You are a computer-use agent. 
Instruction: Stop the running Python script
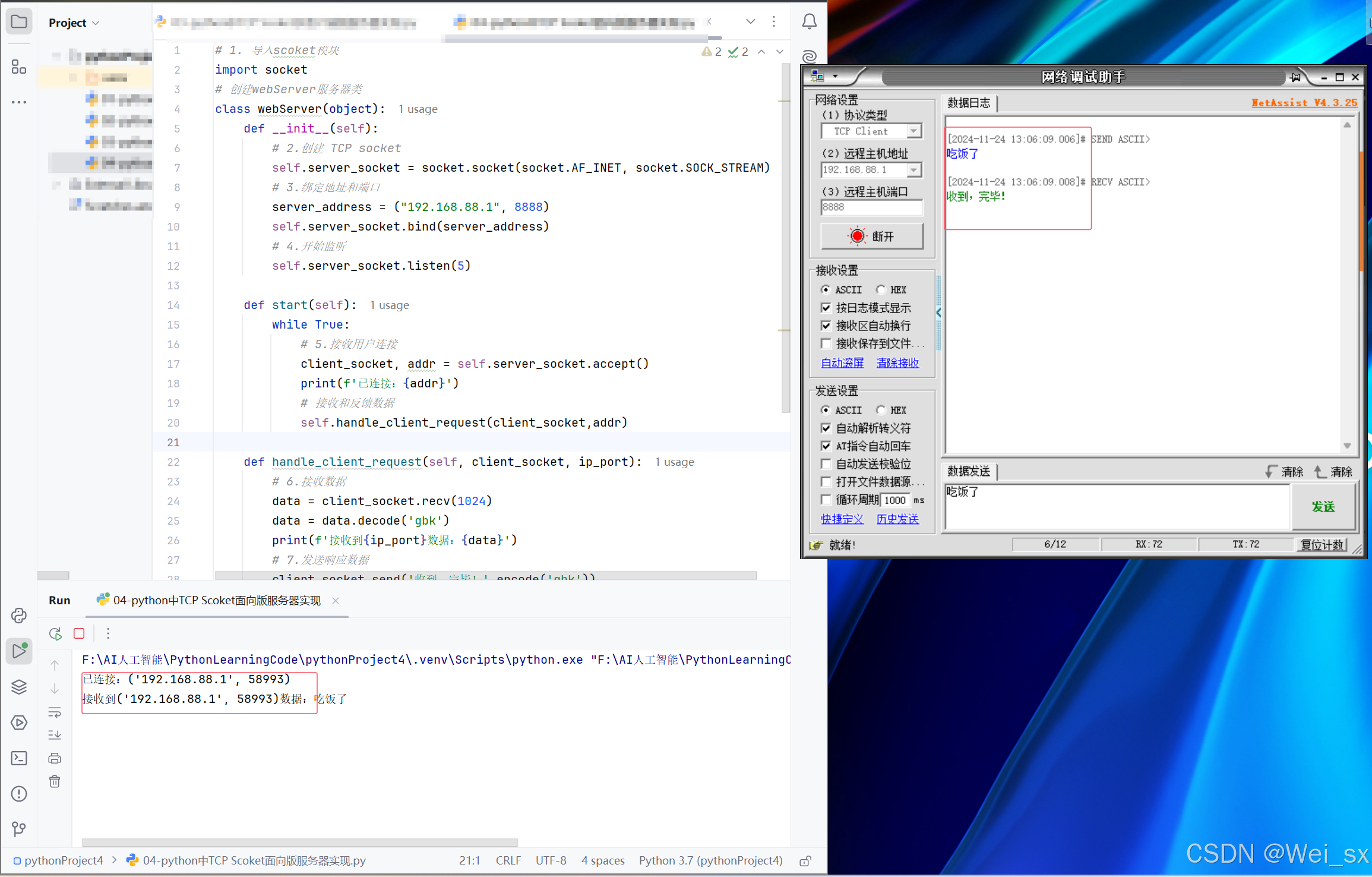[79, 633]
